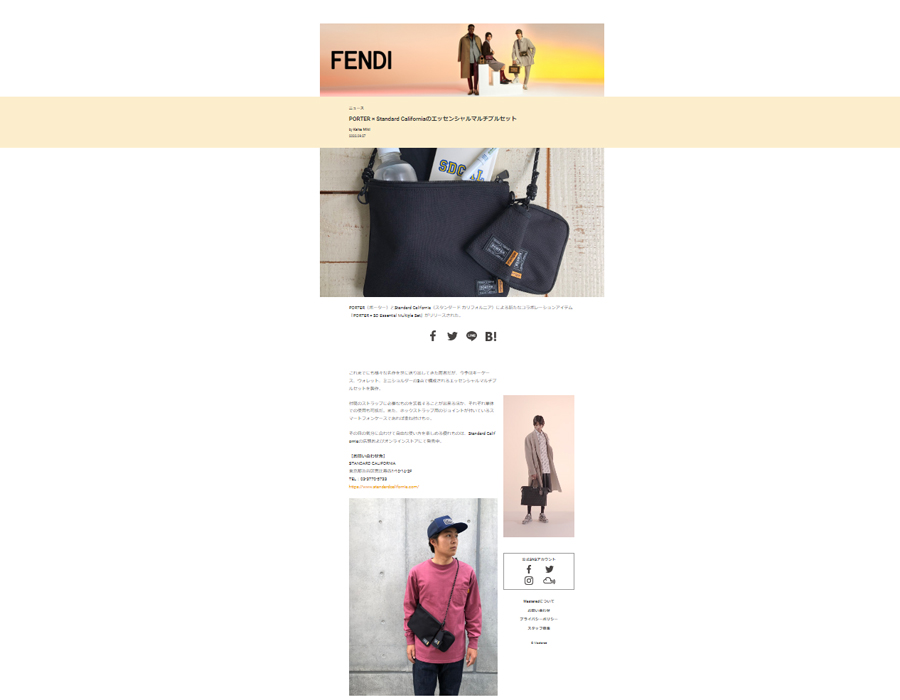900x700 pixels.
Task: Open the ニュース category link
Action: [x=356, y=108]
